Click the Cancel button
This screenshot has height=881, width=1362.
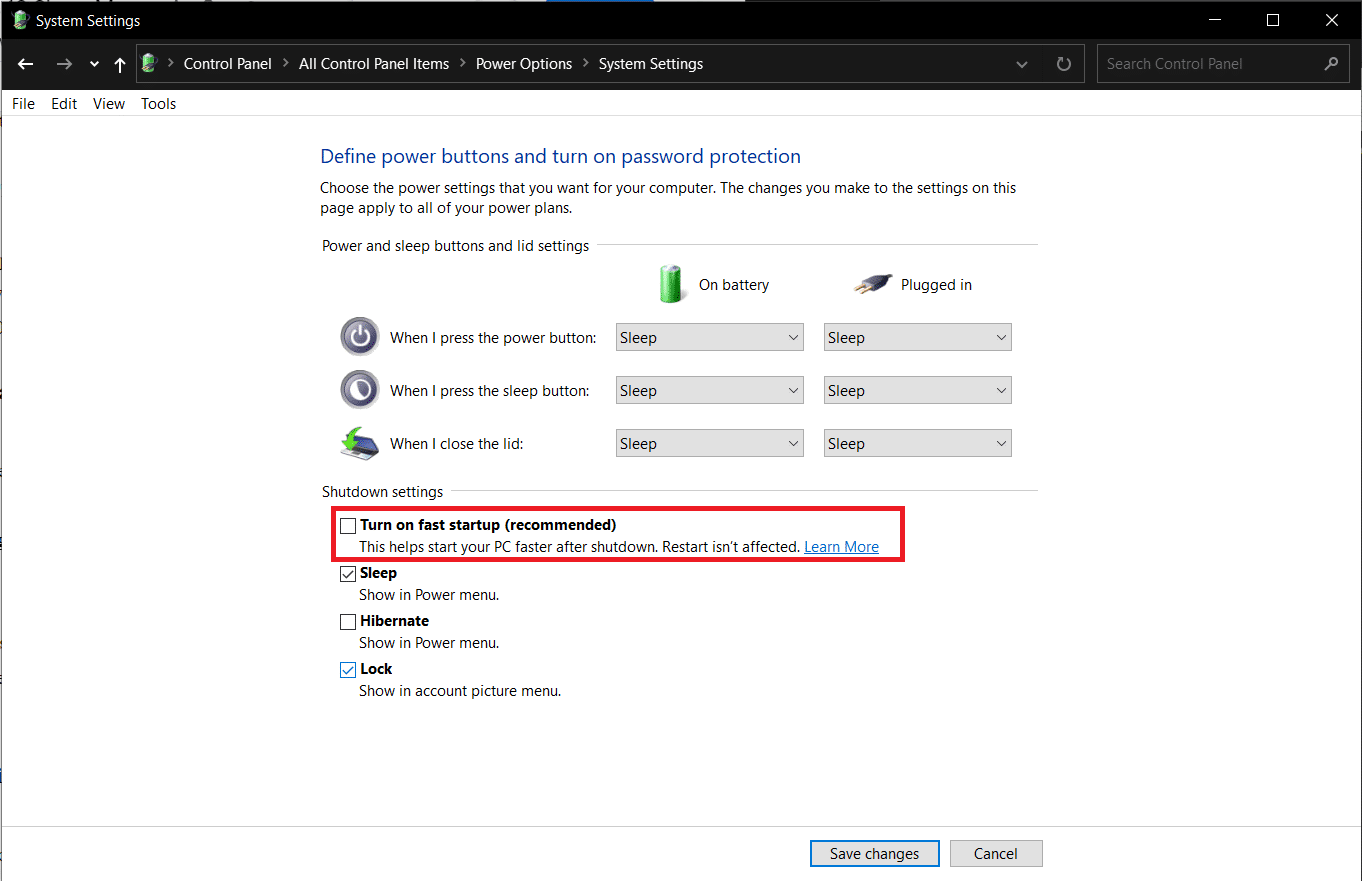(995, 854)
